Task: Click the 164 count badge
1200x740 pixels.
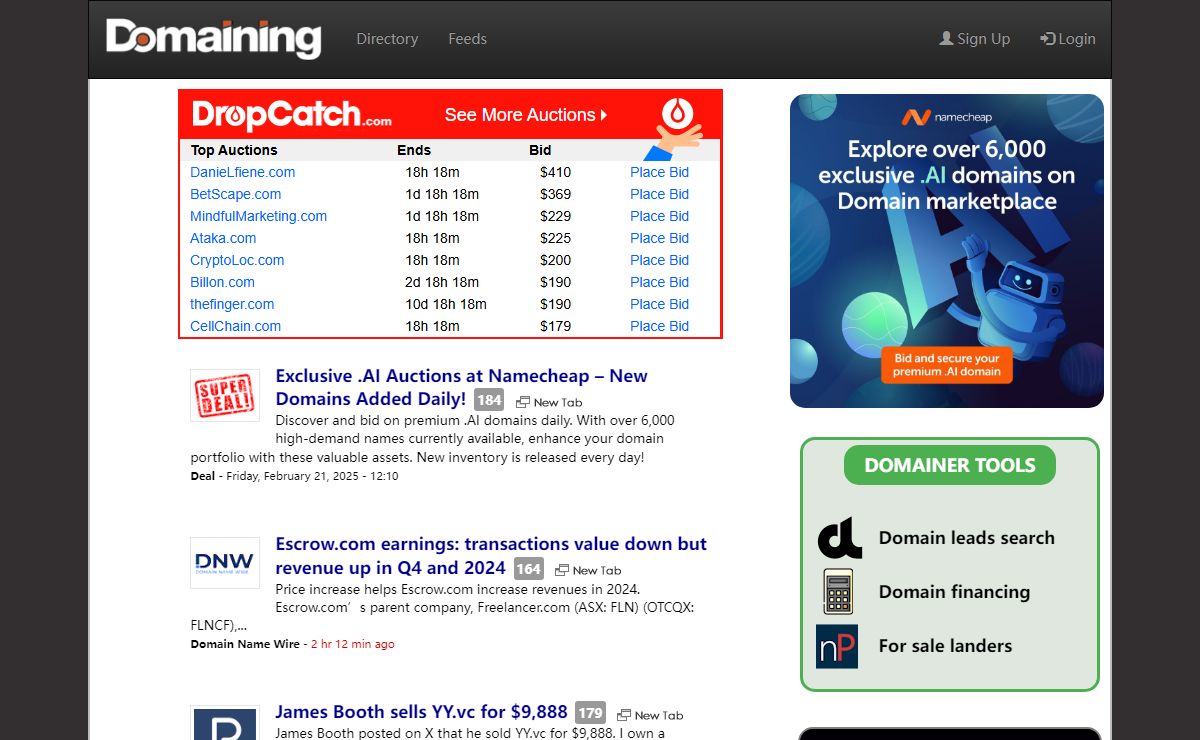Action: point(529,569)
